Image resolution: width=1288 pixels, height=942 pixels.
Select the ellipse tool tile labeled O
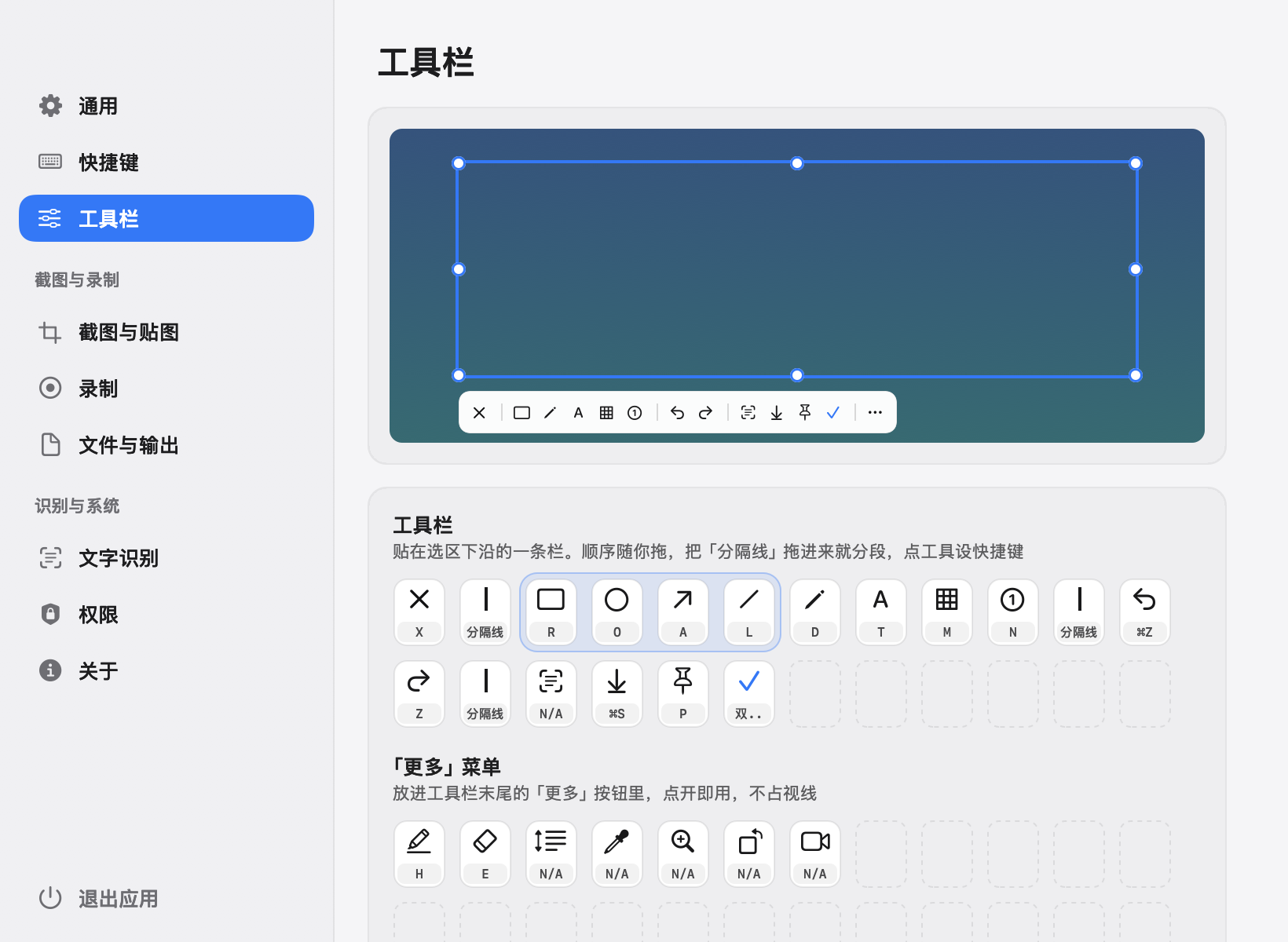coord(617,612)
